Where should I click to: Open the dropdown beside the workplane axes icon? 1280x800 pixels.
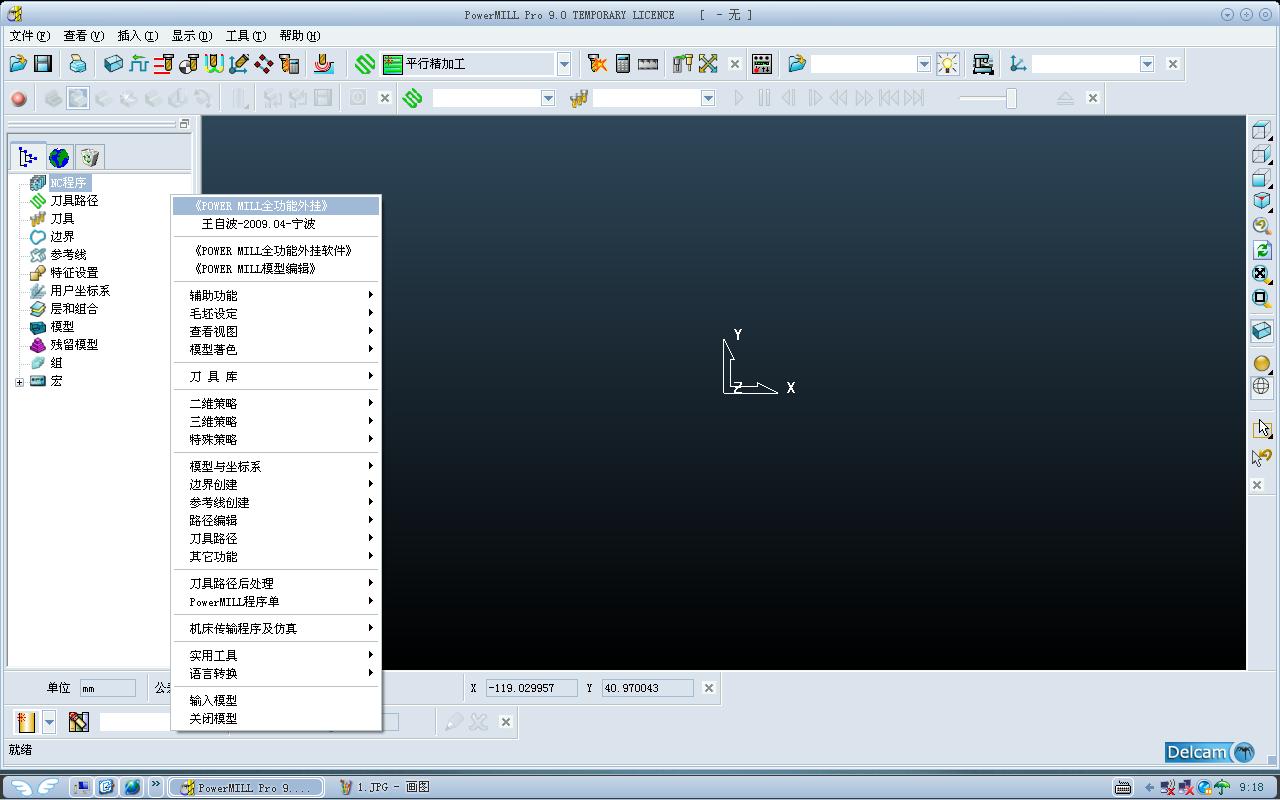pos(1147,64)
